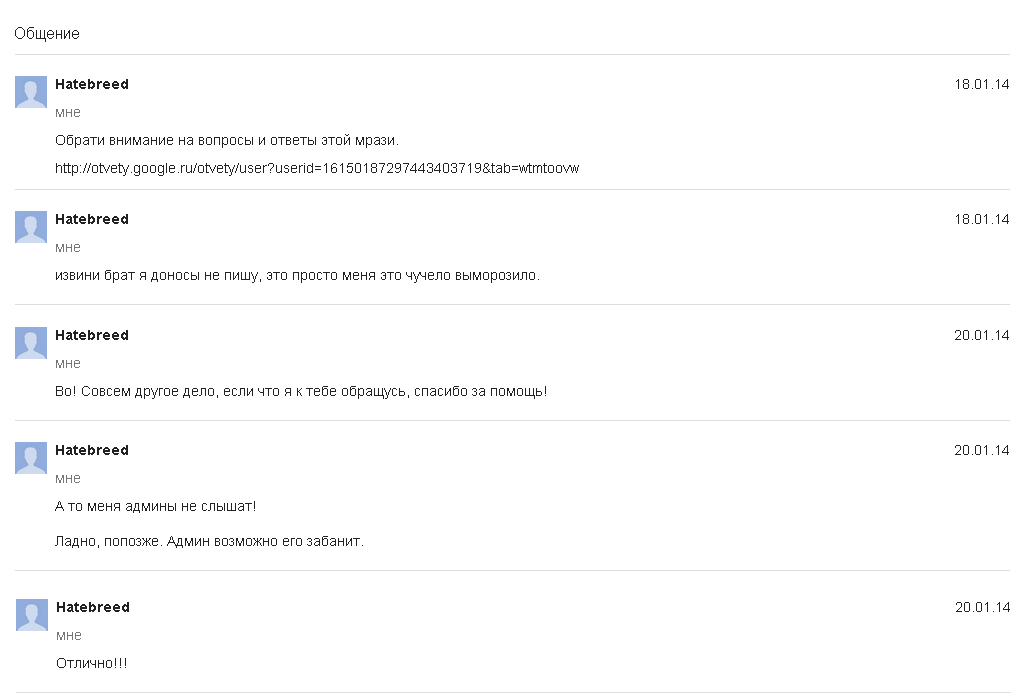Image resolution: width=1027 pixels, height=698 pixels.
Task: Select Hatebreed name above 'А то меня админы'
Action: tap(92, 450)
